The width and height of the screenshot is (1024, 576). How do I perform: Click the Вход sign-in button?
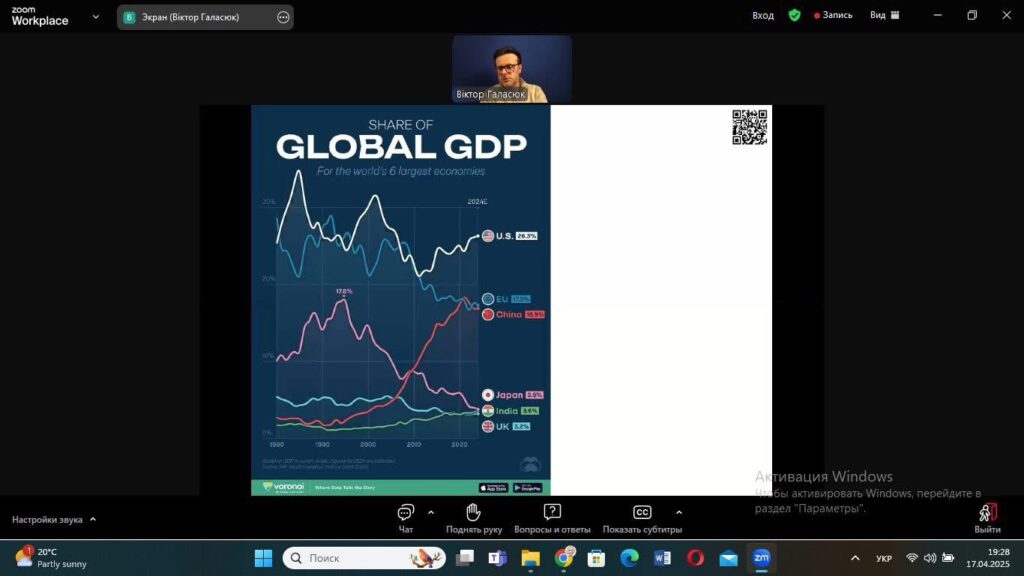[763, 16]
